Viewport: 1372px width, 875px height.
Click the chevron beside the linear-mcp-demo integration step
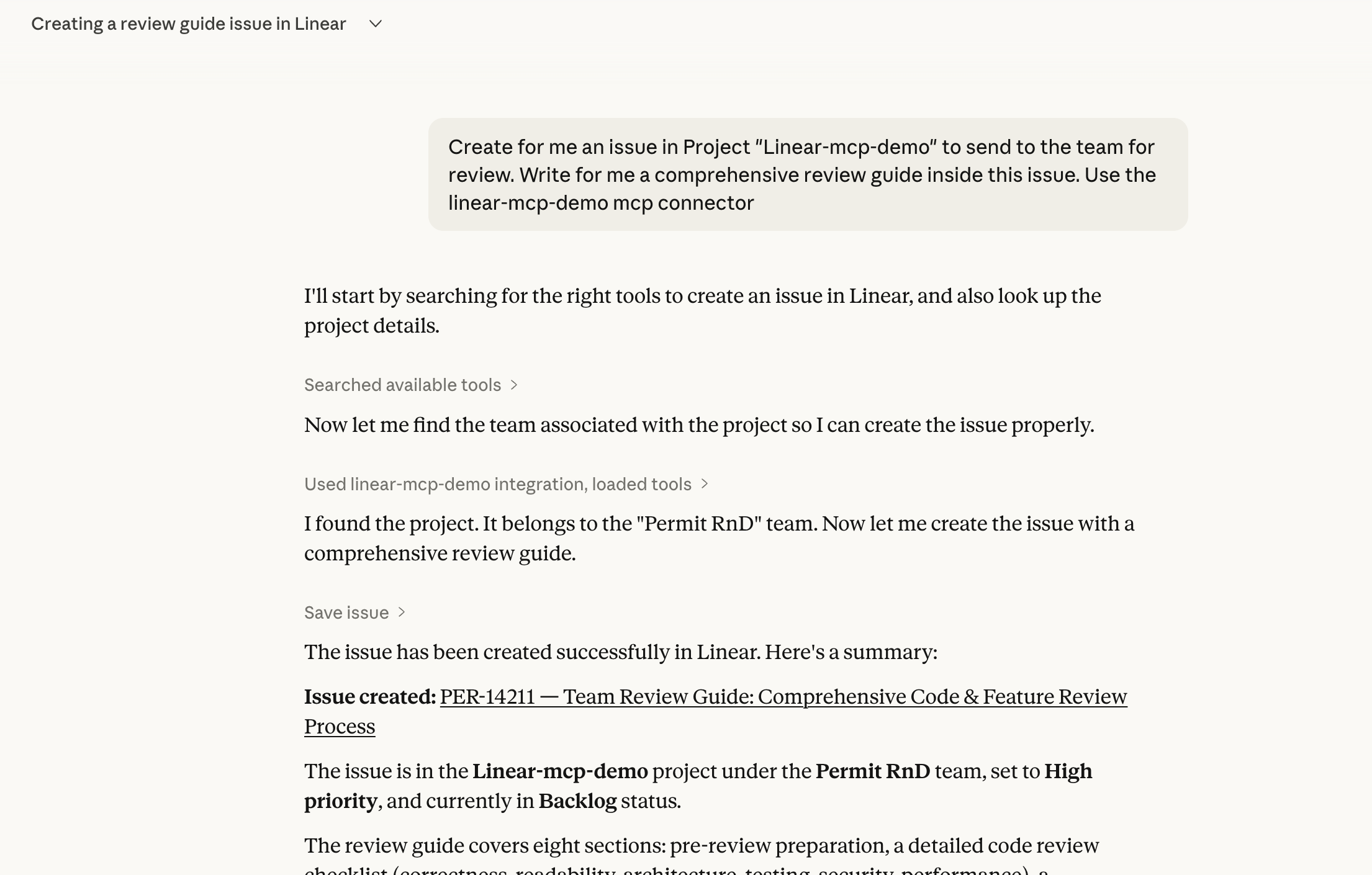(705, 485)
